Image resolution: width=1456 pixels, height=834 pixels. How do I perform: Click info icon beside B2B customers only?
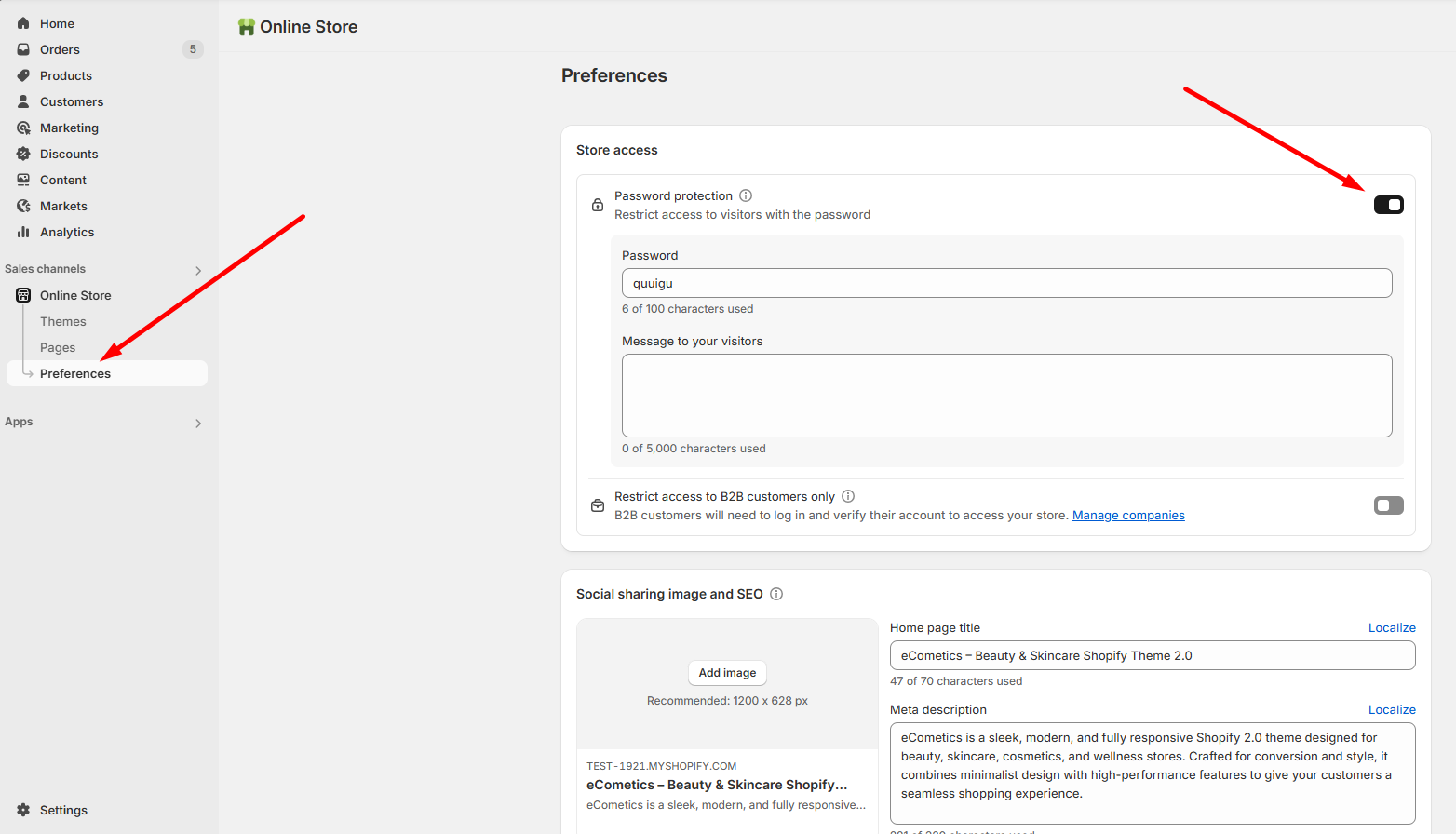pos(848,496)
